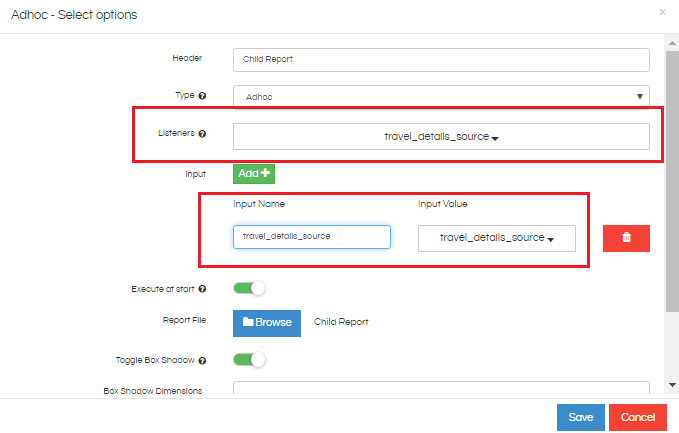Open the Type dropdown showing Adhoc
This screenshot has width=679, height=433.
[441, 97]
